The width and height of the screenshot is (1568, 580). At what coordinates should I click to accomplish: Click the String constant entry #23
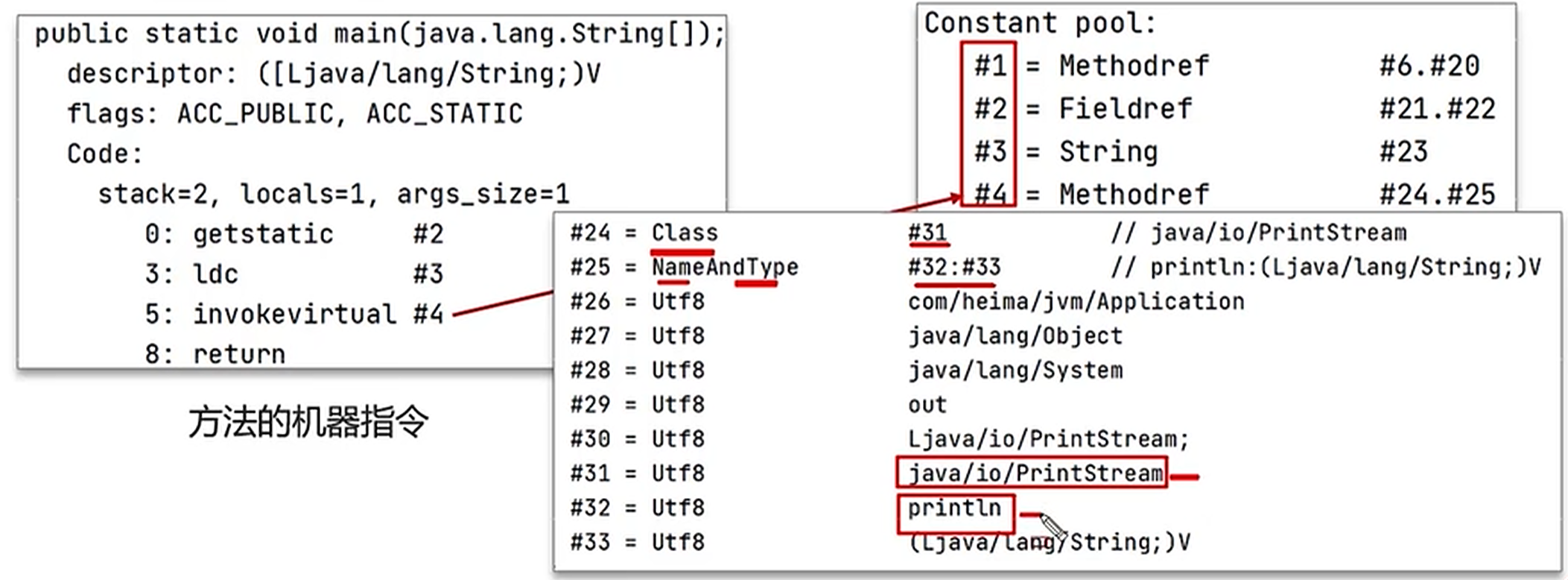click(1403, 152)
